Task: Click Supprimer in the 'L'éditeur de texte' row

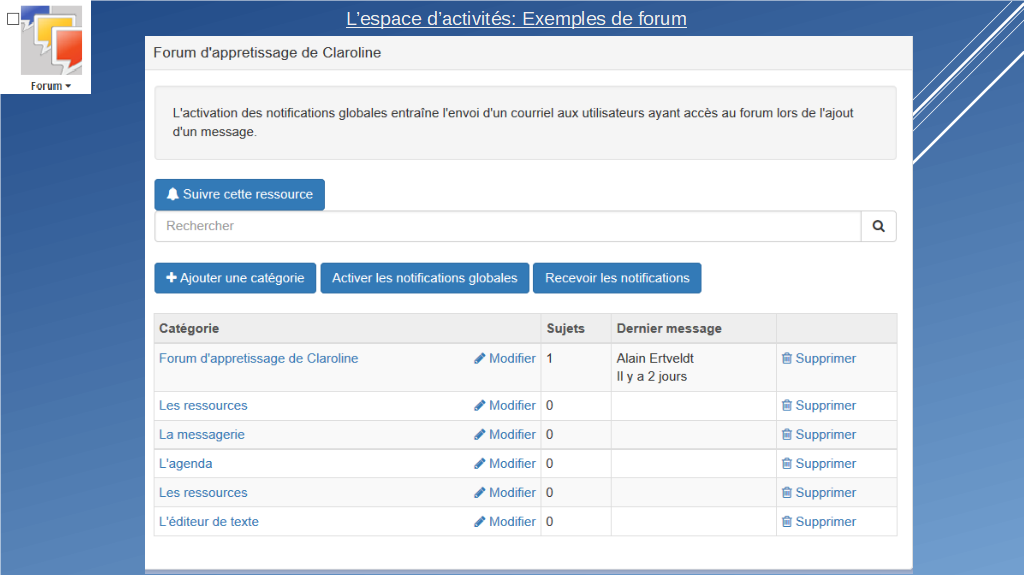Action: point(819,521)
